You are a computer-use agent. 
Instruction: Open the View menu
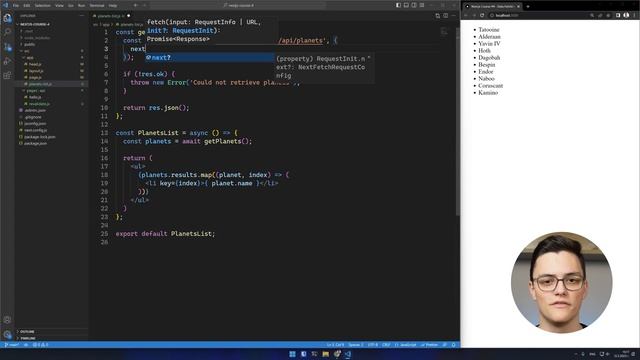coord(60,6)
